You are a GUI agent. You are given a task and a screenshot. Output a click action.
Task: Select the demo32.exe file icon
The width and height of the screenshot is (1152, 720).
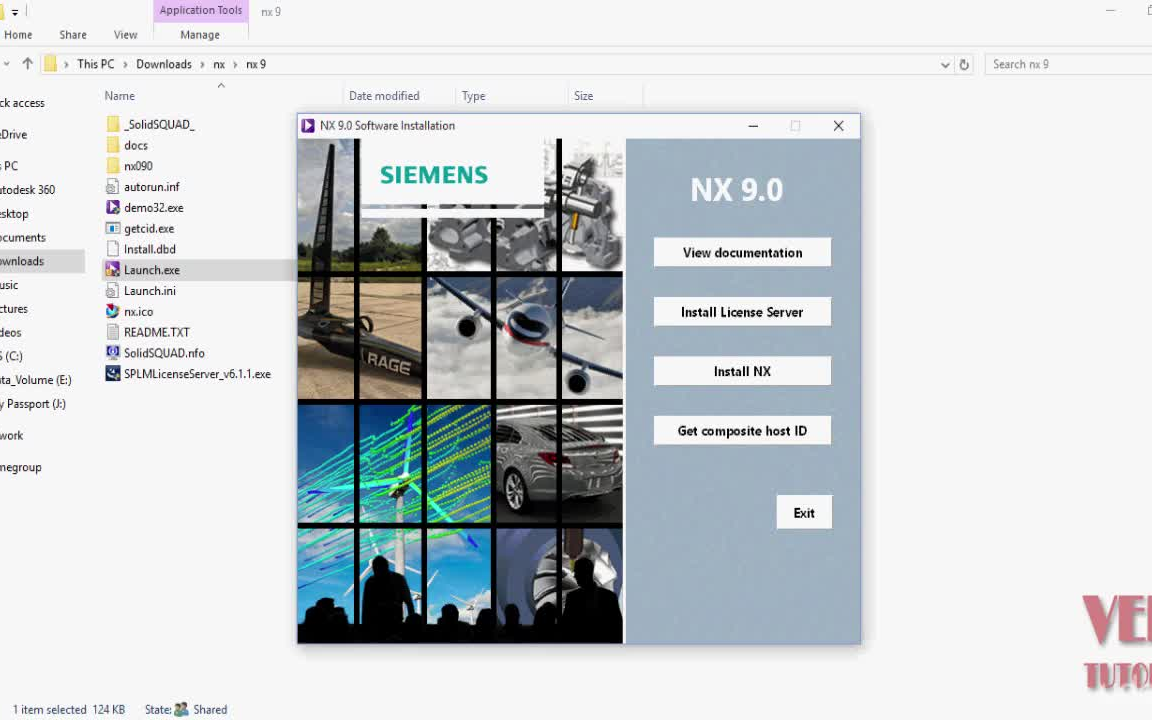coord(113,208)
